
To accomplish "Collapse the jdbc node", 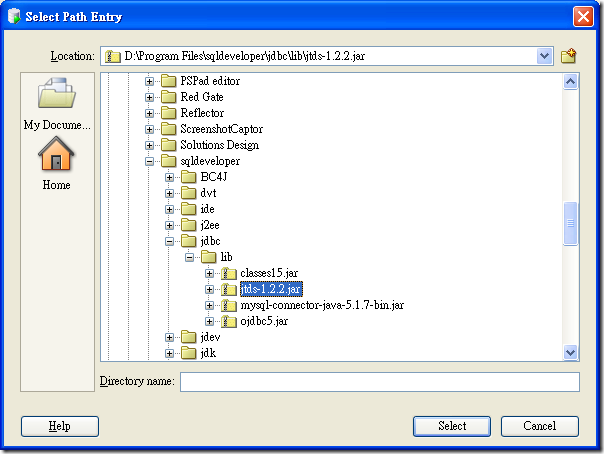I will coord(169,241).
